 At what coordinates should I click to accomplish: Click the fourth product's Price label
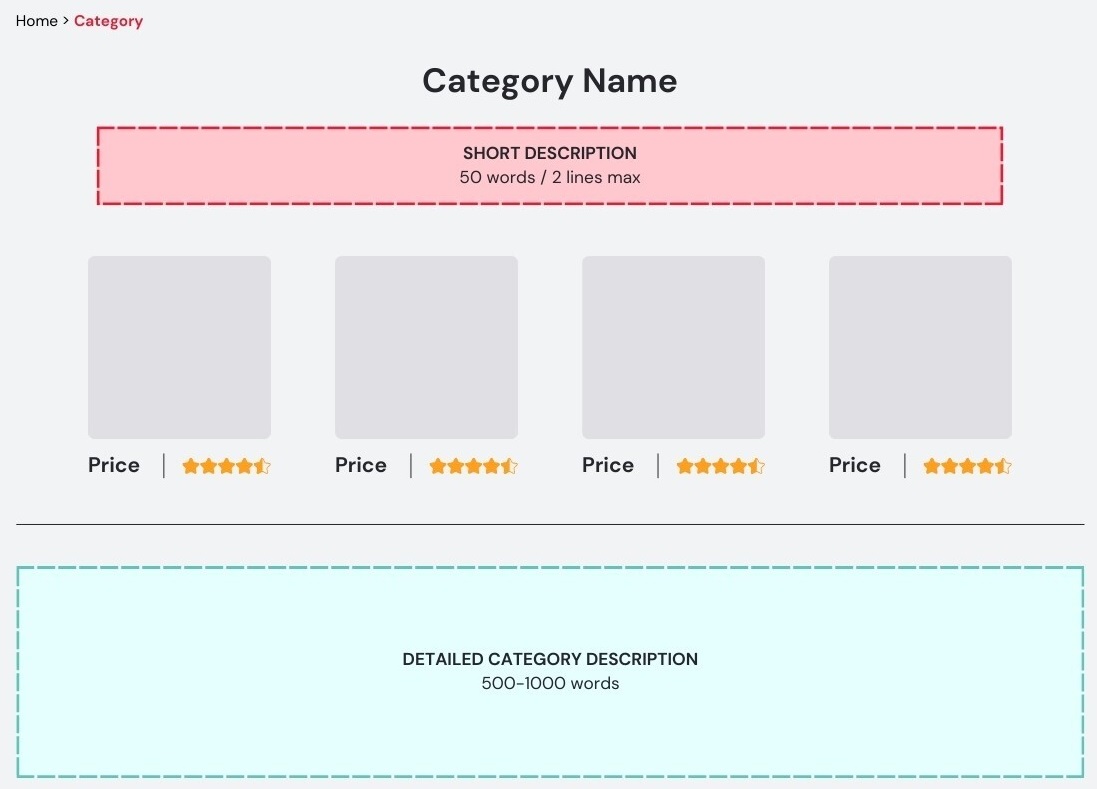855,465
